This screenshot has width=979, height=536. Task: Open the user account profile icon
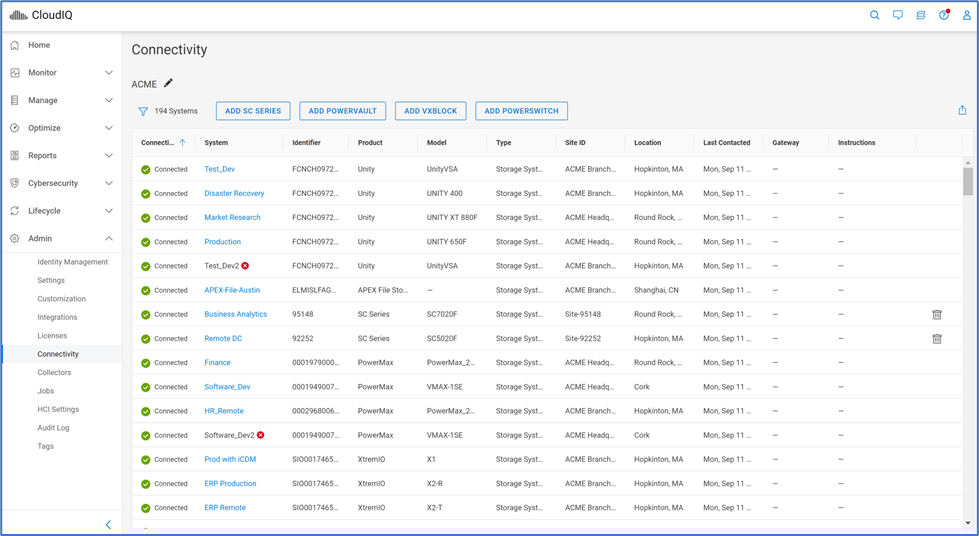pos(966,15)
